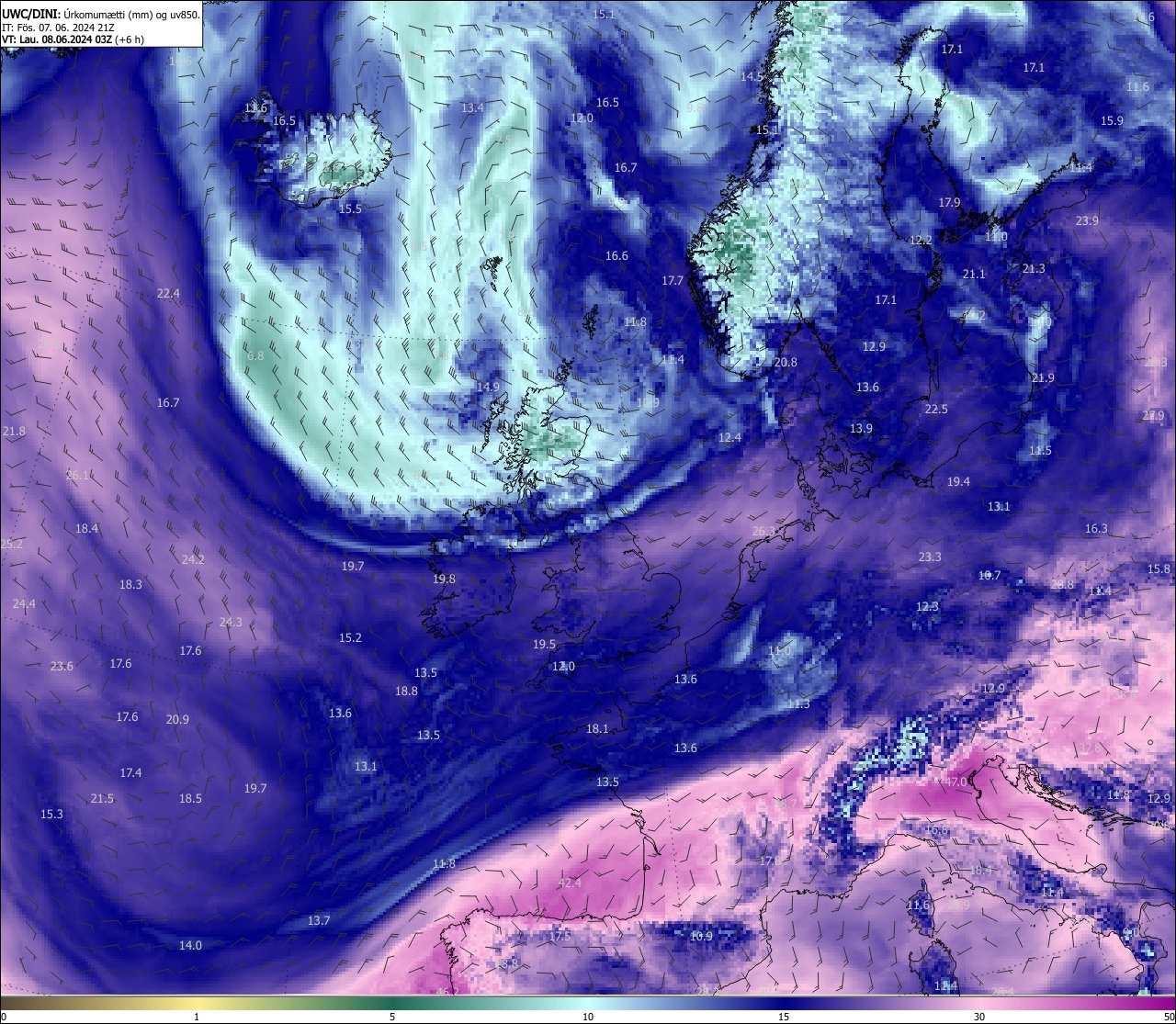Click the 30 tick on color scale

tap(979, 1017)
